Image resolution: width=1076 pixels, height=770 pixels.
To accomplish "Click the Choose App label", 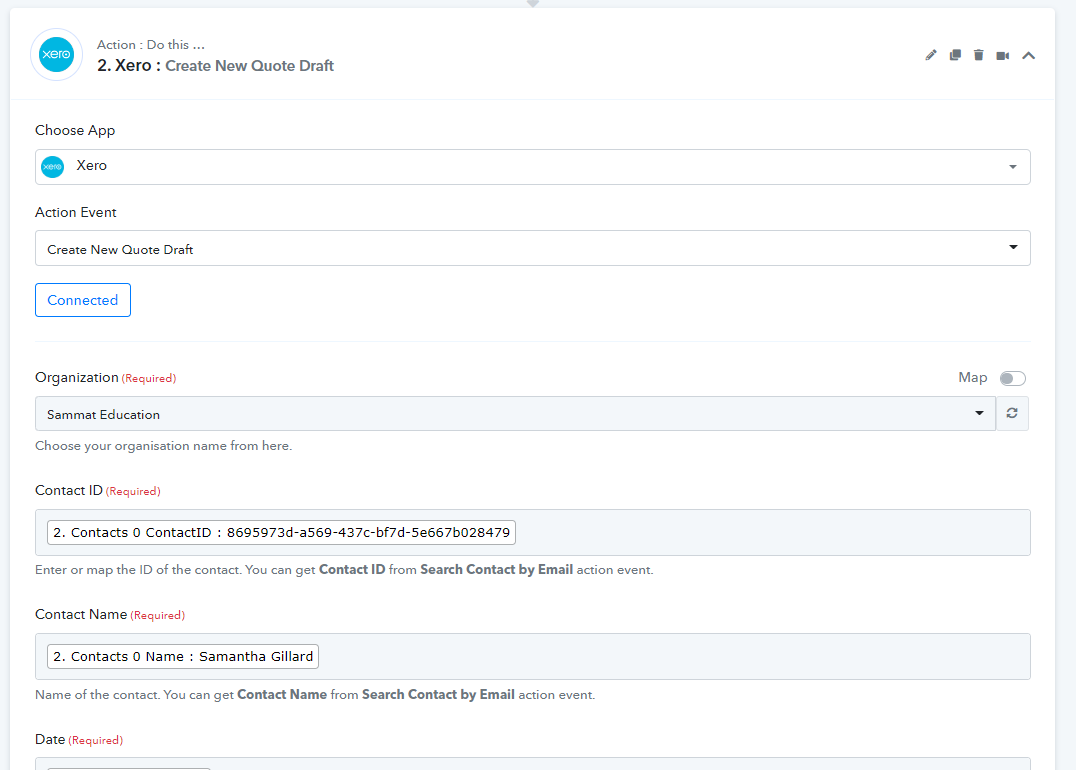I will (75, 130).
